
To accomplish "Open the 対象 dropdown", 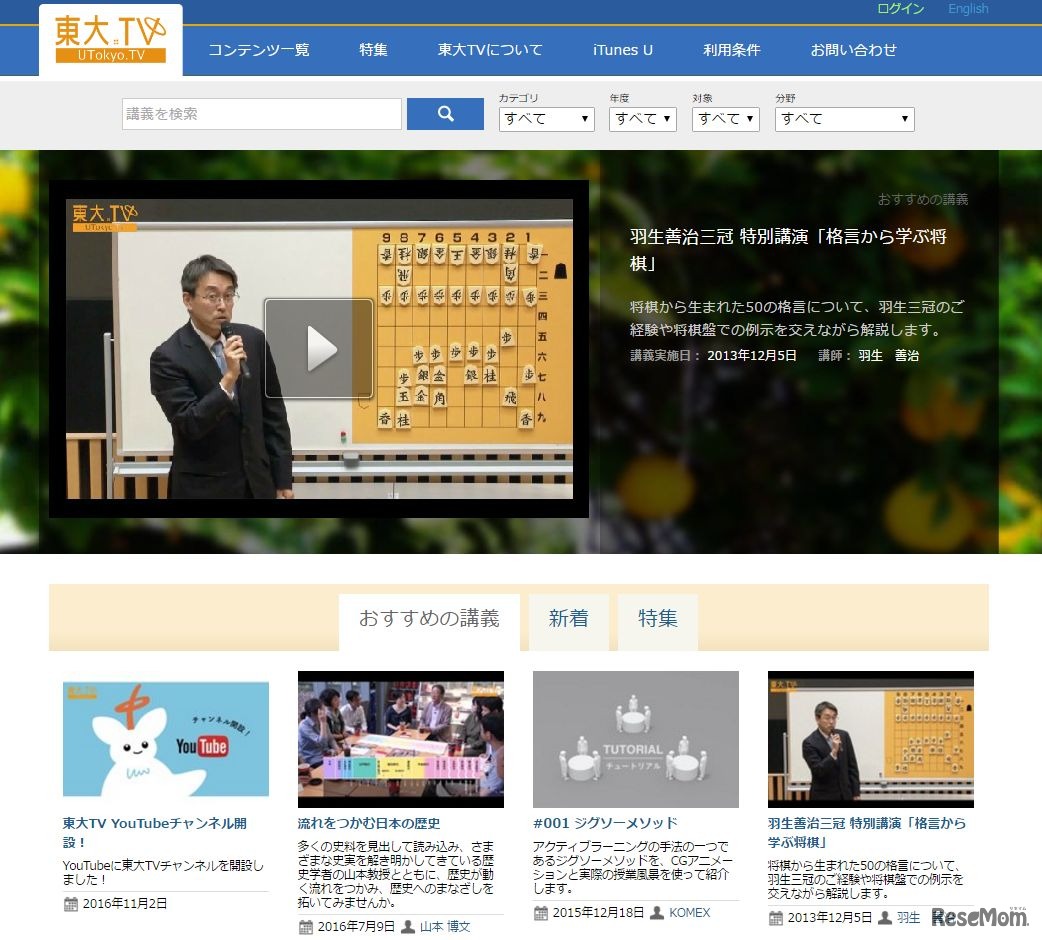I will point(725,119).
